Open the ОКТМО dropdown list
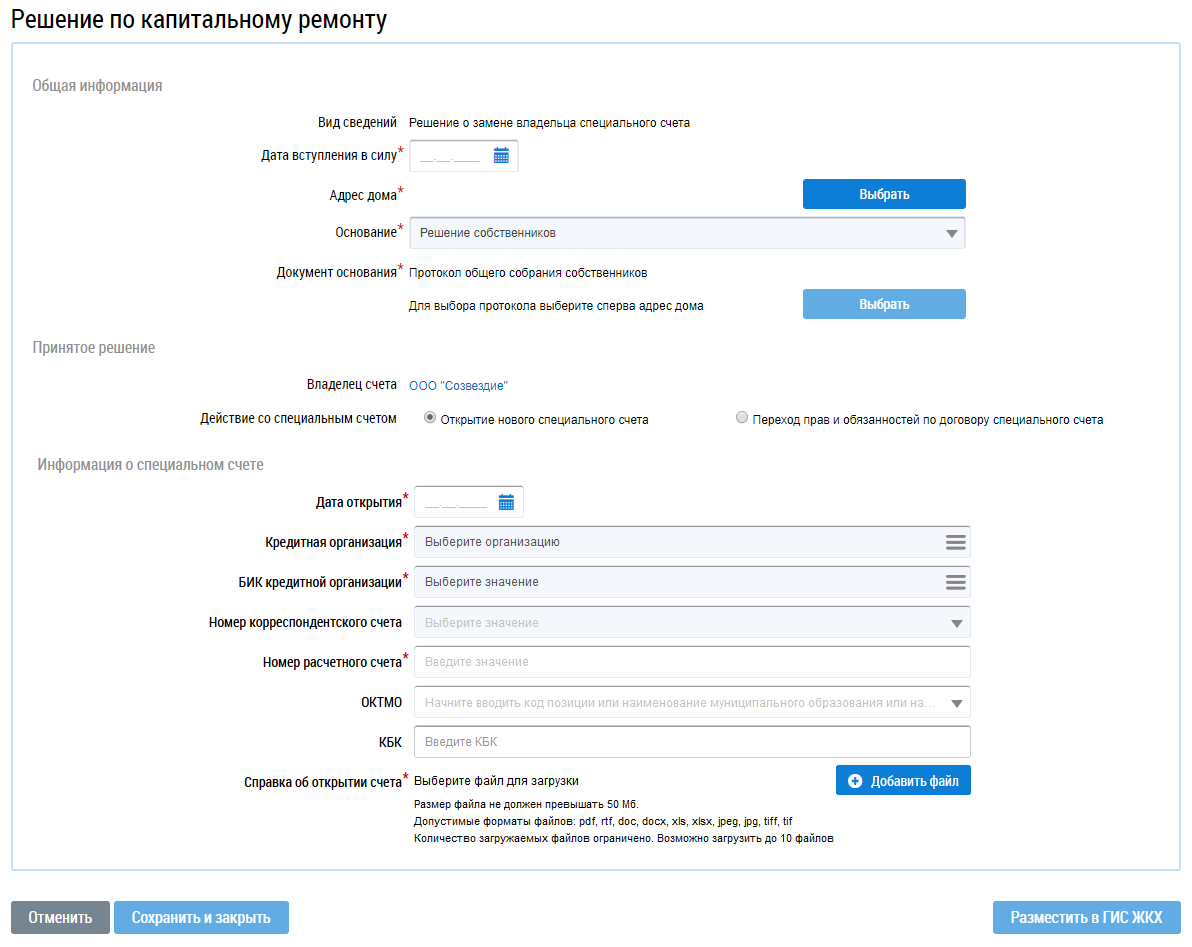 pyautogui.click(x=956, y=703)
